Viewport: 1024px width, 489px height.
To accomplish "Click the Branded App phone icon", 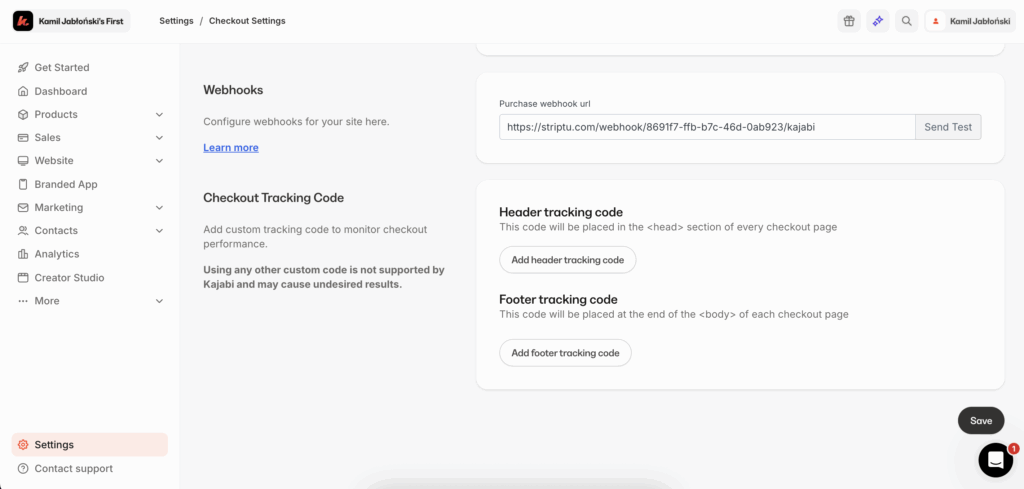I will pos(23,184).
